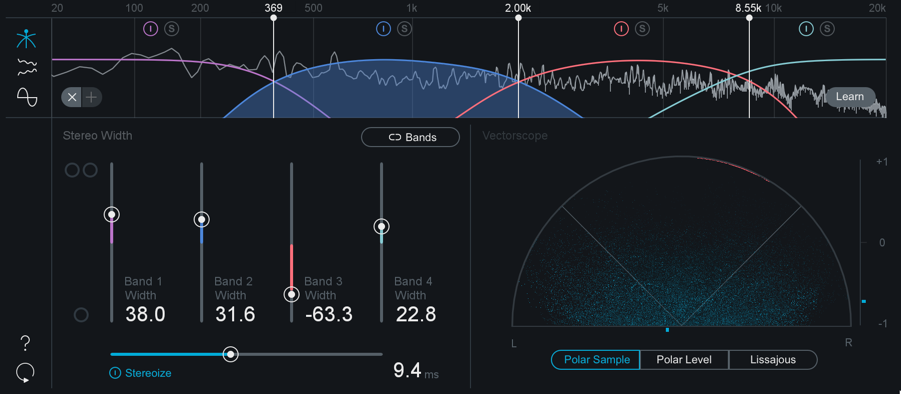Click the Band 2 Width slider handle

pyautogui.click(x=202, y=219)
